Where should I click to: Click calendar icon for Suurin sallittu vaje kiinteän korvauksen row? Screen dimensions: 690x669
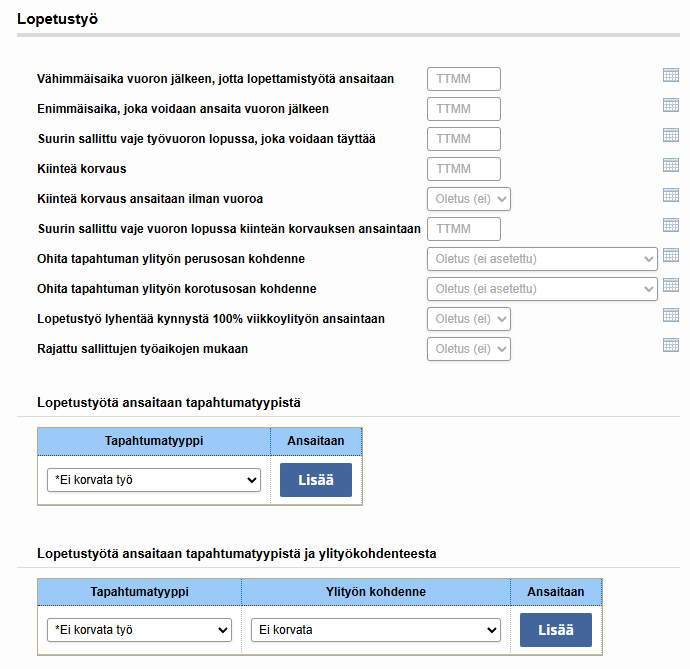click(x=671, y=225)
